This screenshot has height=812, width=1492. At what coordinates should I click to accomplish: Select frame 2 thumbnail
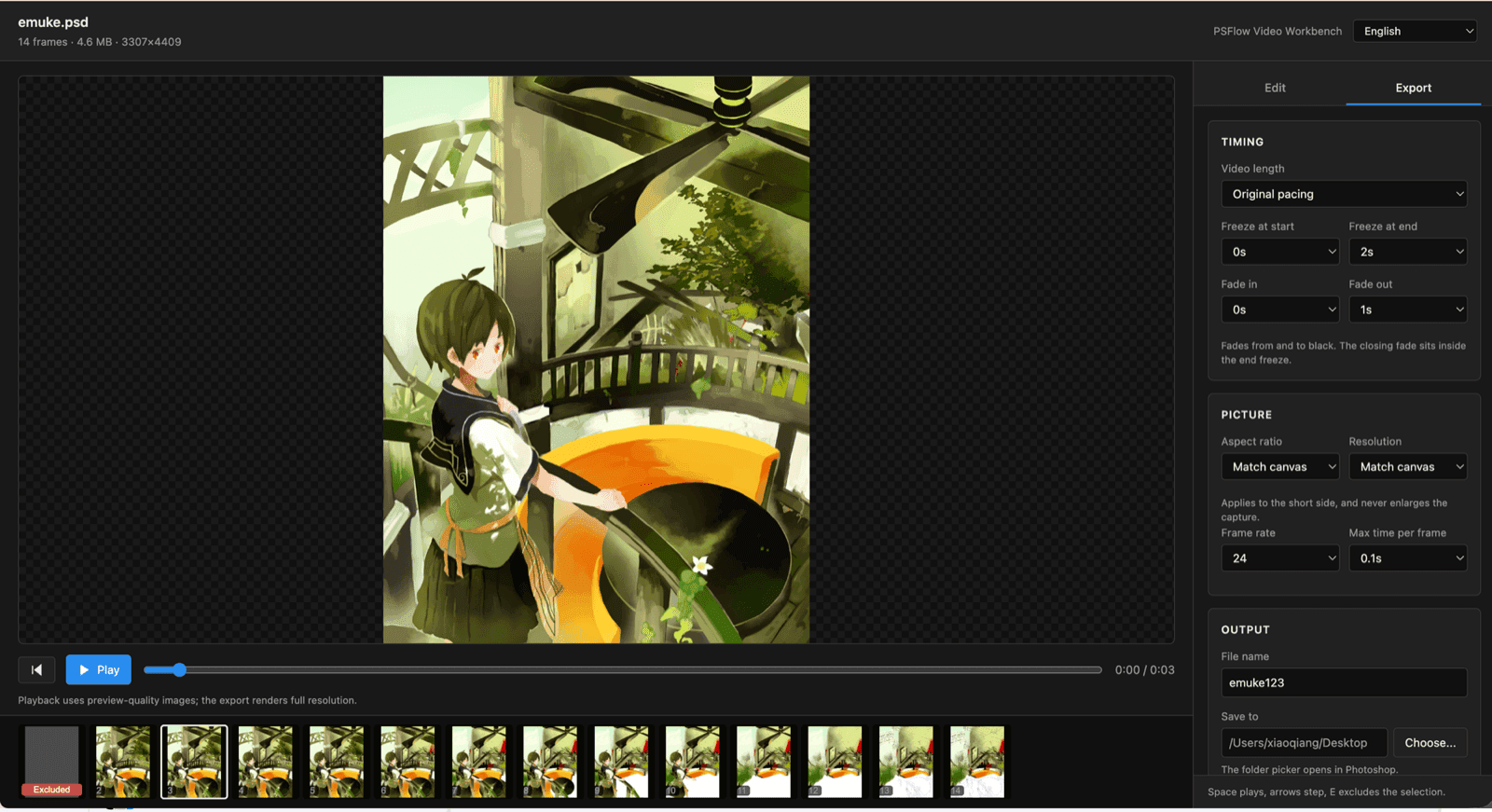(123, 762)
